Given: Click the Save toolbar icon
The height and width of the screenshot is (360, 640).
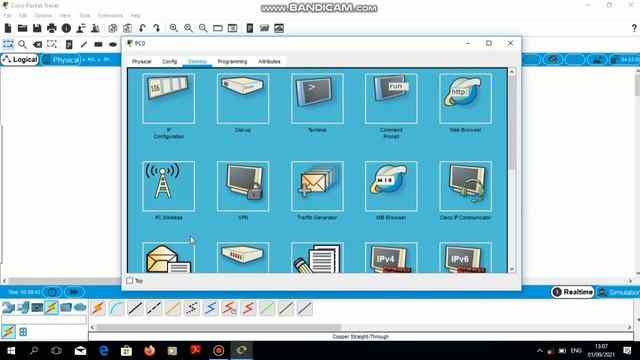Looking at the screenshot, I should pyautogui.click(x=37, y=28).
